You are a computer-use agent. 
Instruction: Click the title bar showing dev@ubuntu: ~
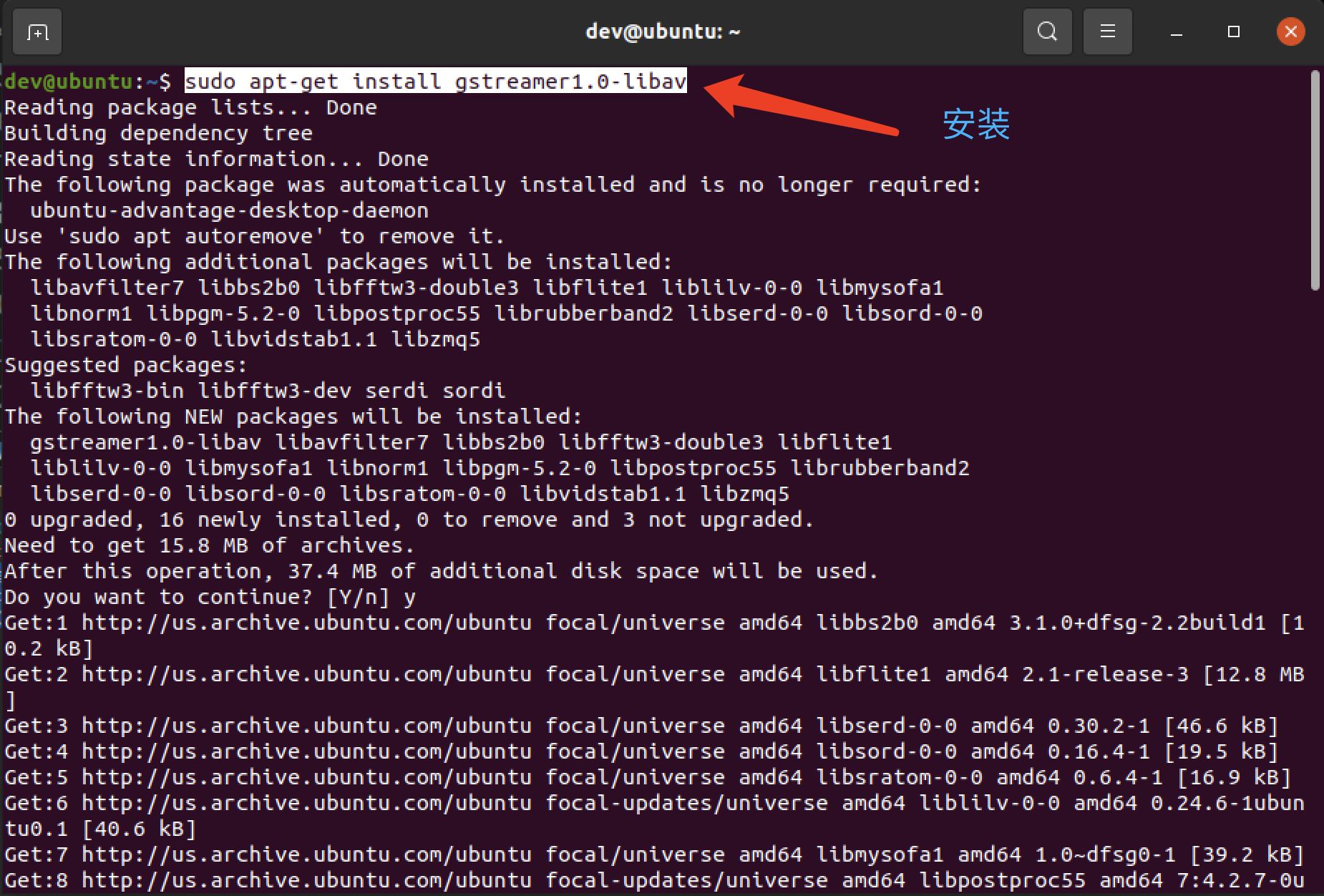[662, 31]
